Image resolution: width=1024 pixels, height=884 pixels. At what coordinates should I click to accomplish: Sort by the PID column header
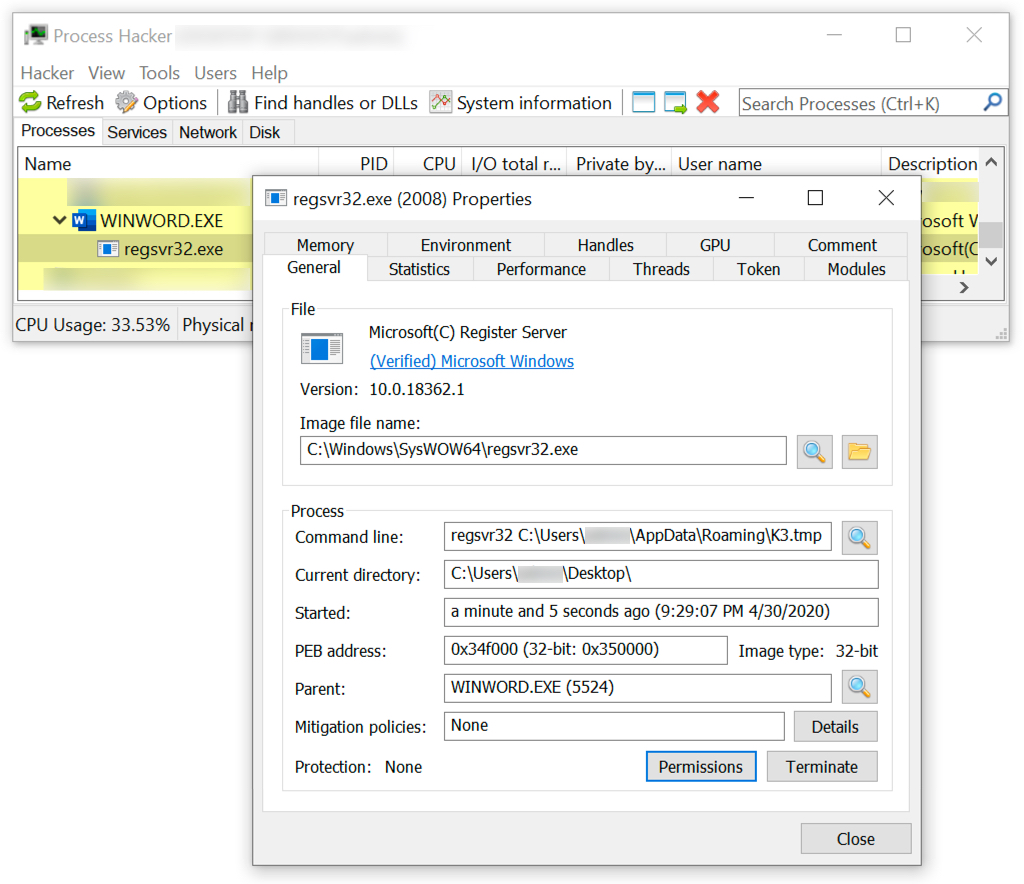(357, 164)
